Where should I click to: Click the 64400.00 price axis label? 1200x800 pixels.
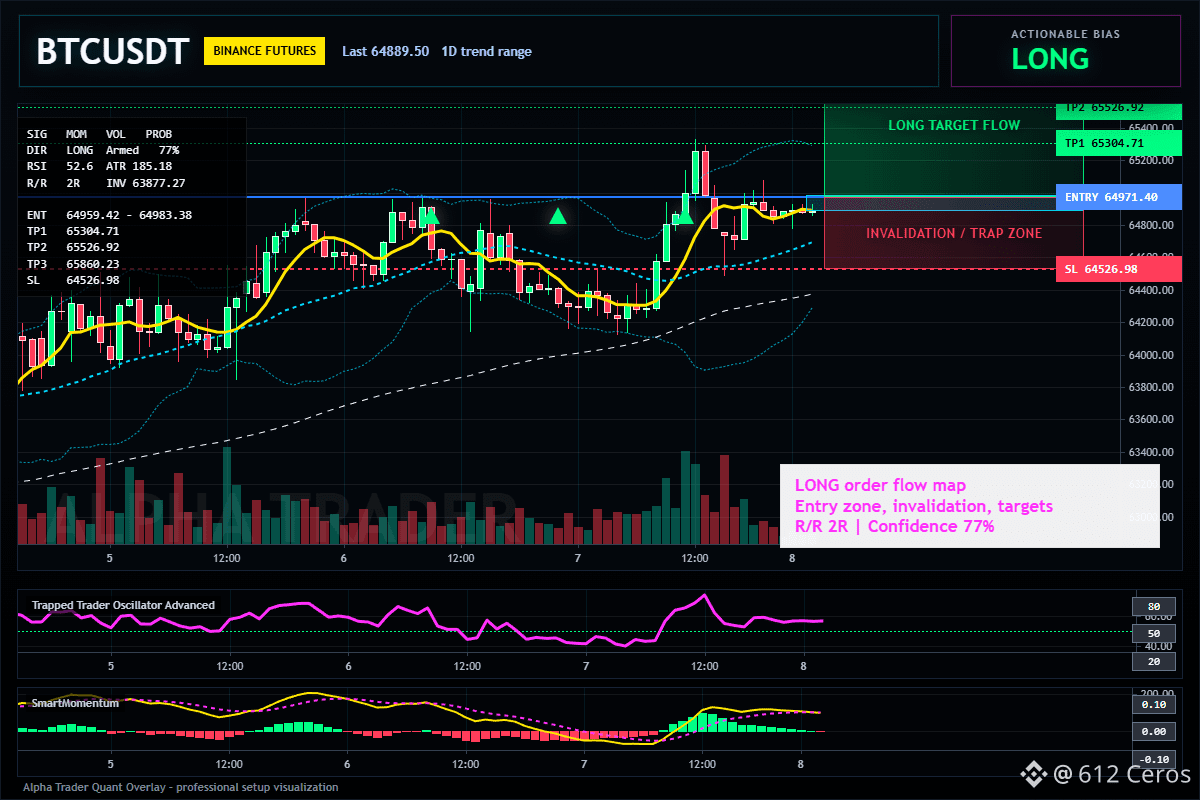coord(1152,290)
